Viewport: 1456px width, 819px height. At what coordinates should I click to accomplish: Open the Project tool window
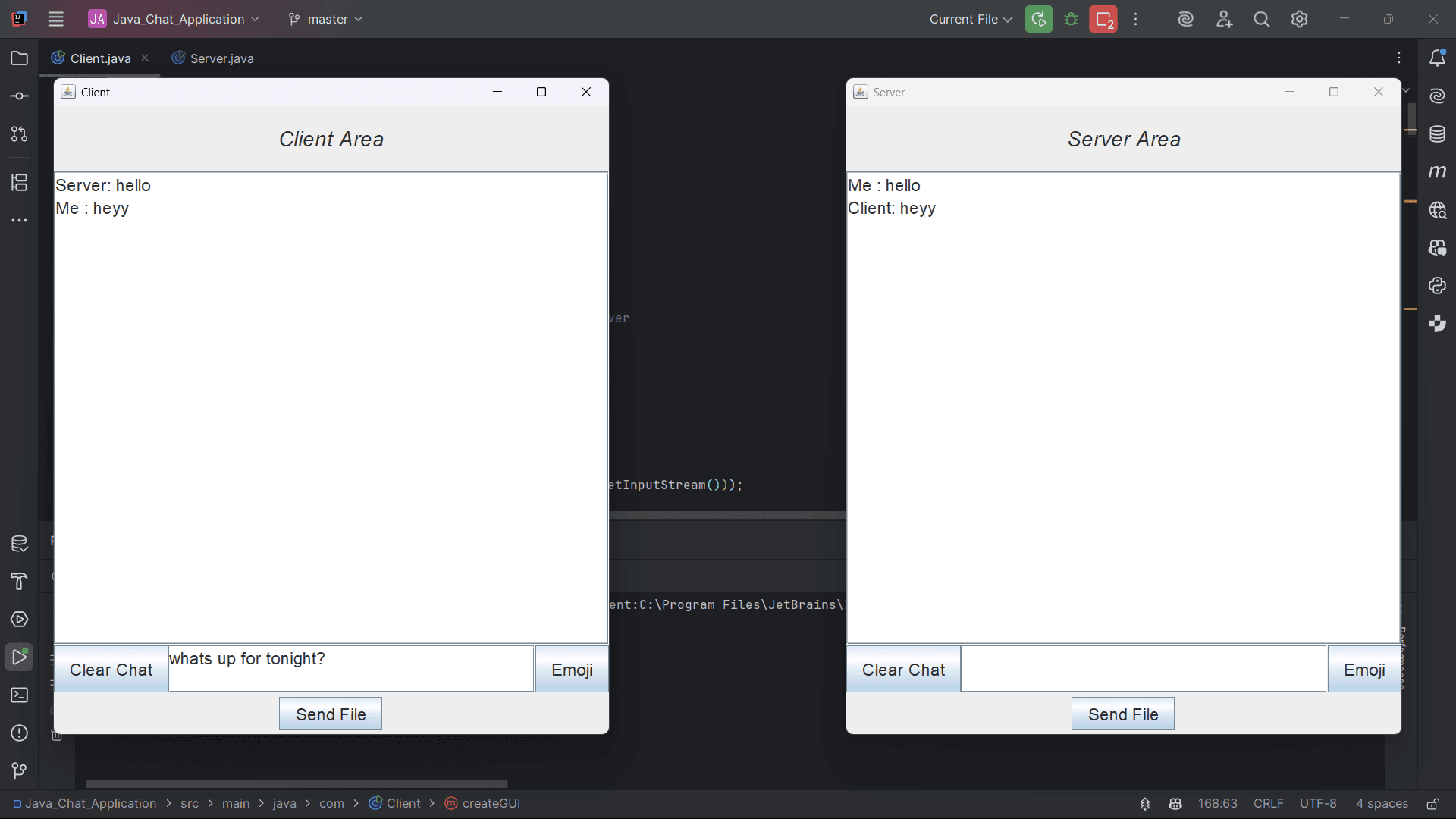[19, 58]
